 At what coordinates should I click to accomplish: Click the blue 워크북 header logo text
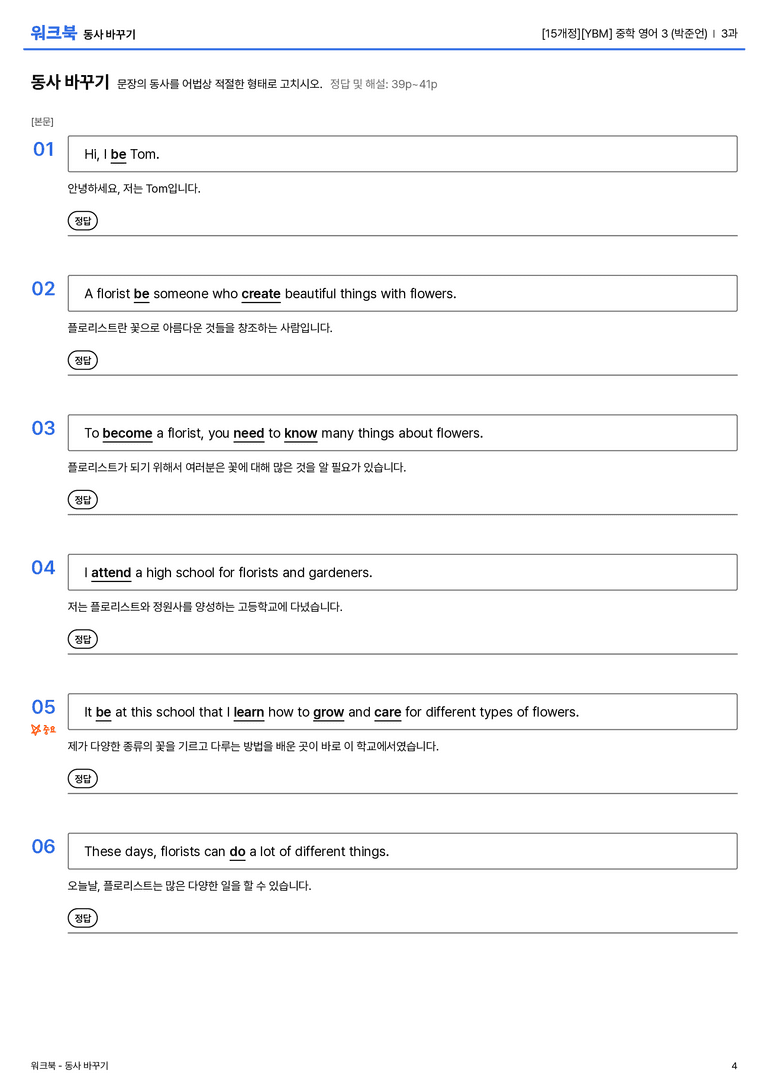[x=53, y=33]
